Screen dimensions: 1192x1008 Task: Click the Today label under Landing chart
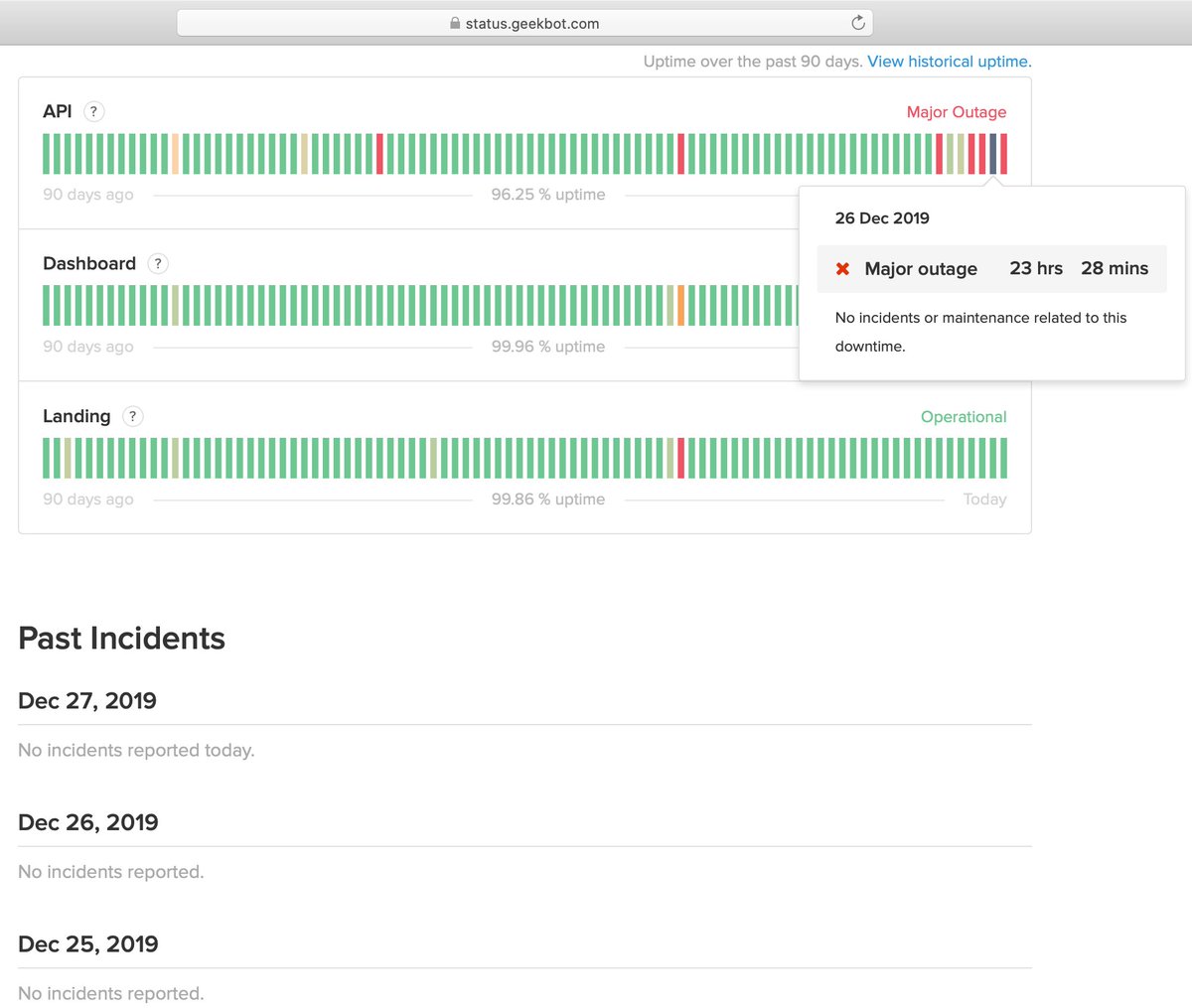984,500
